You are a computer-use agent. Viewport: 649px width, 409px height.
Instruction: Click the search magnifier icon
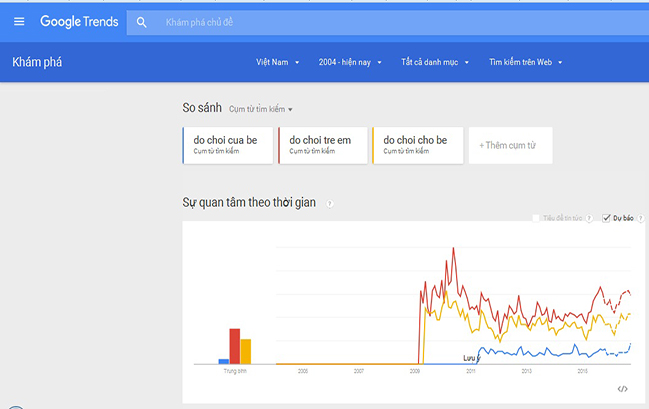tap(142, 22)
